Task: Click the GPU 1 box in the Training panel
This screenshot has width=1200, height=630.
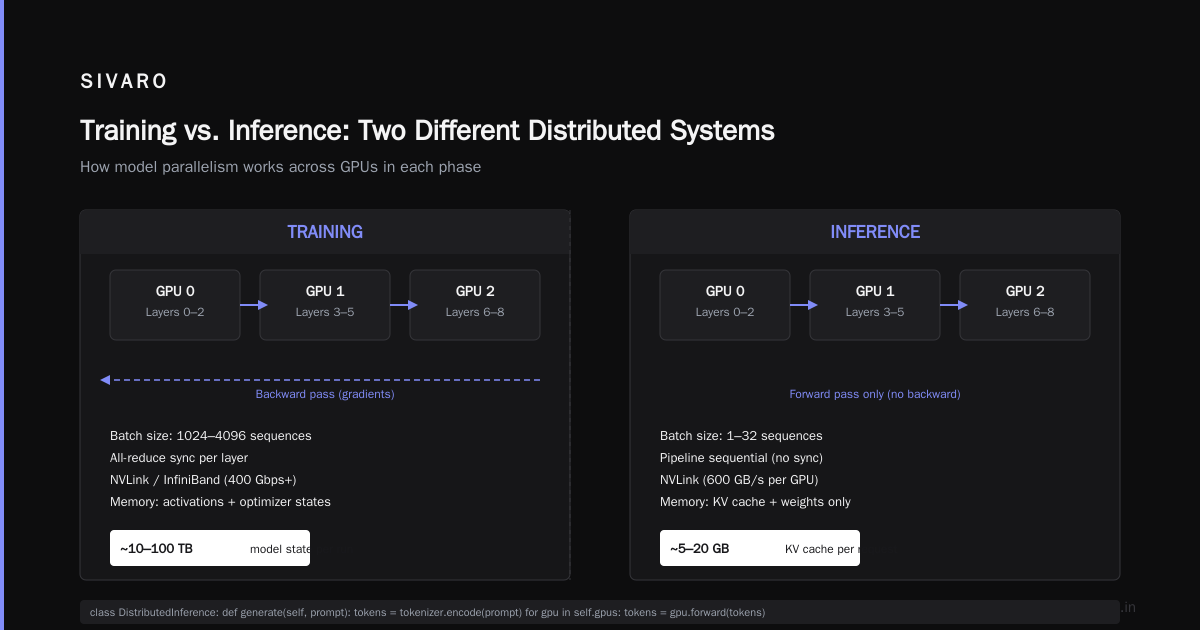Action: tap(325, 305)
